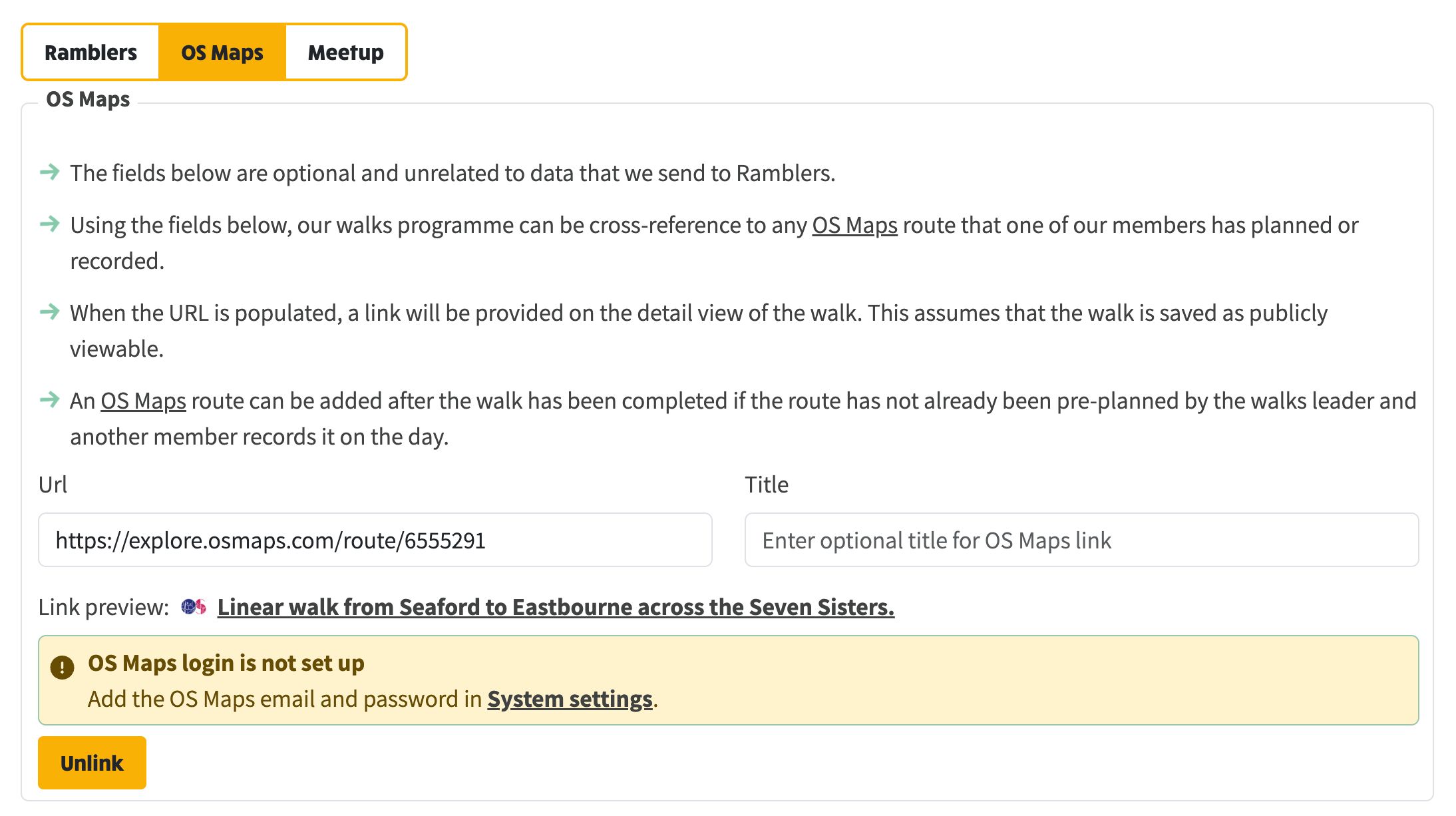Viewport: 1456px width, 816px height.
Task: Click the green arrow beside 'The fields below are optional'
Action: pyautogui.click(x=50, y=172)
